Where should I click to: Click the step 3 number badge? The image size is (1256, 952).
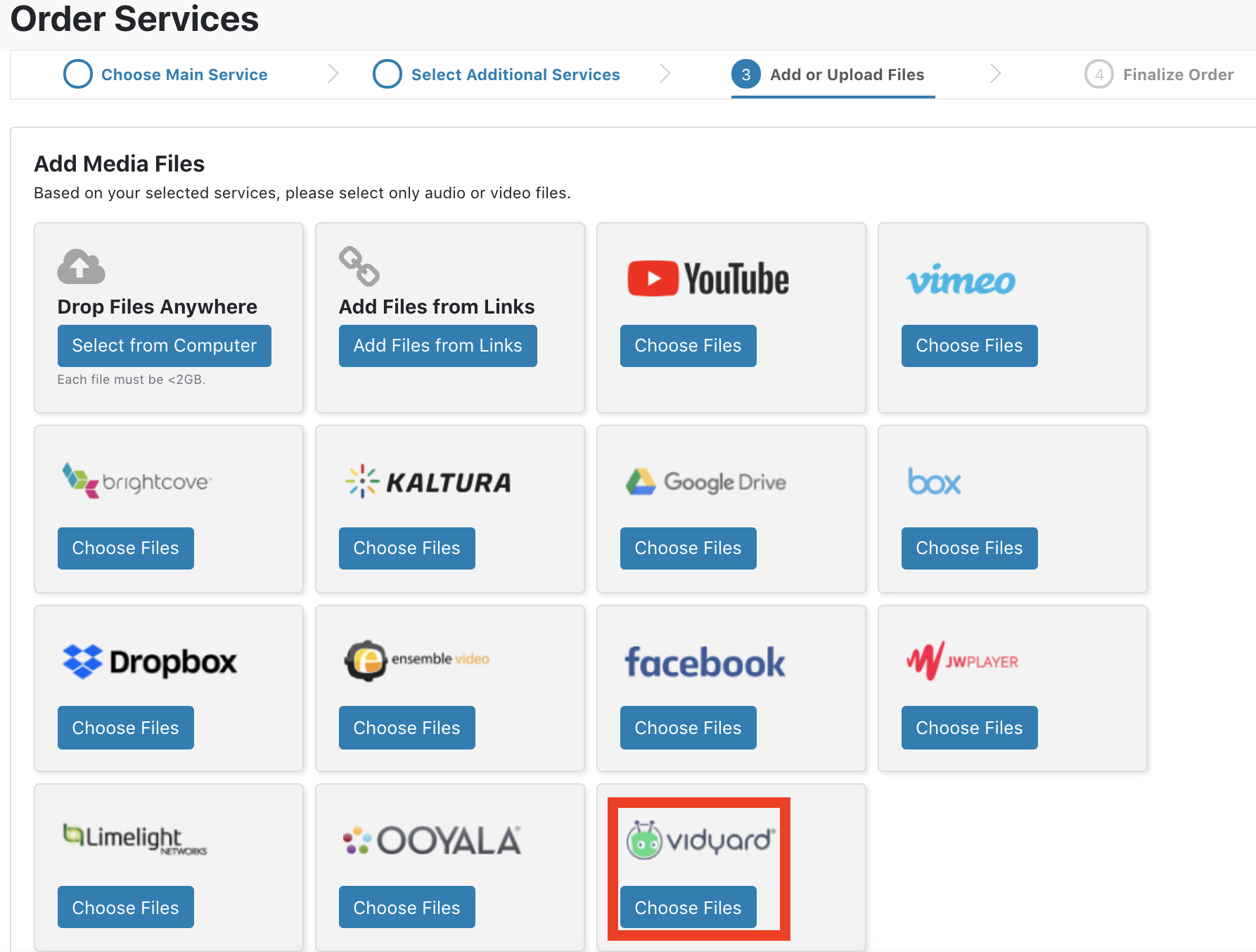point(746,74)
